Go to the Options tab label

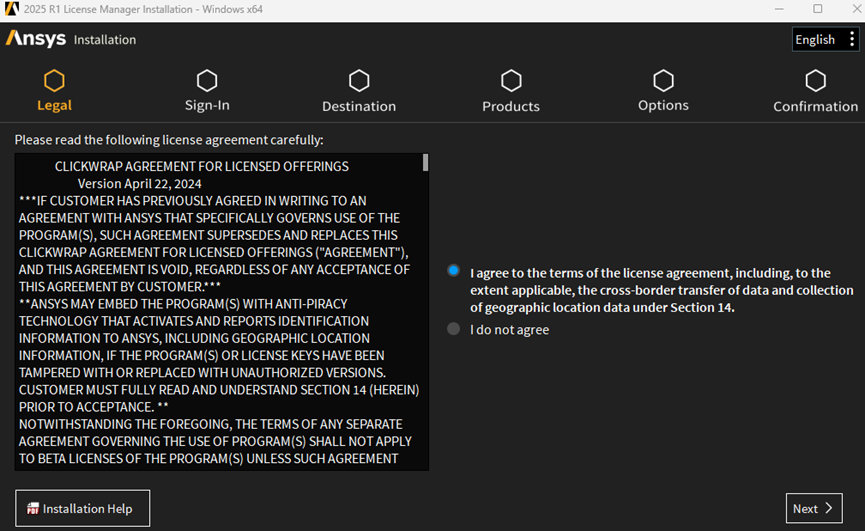pyautogui.click(x=664, y=105)
